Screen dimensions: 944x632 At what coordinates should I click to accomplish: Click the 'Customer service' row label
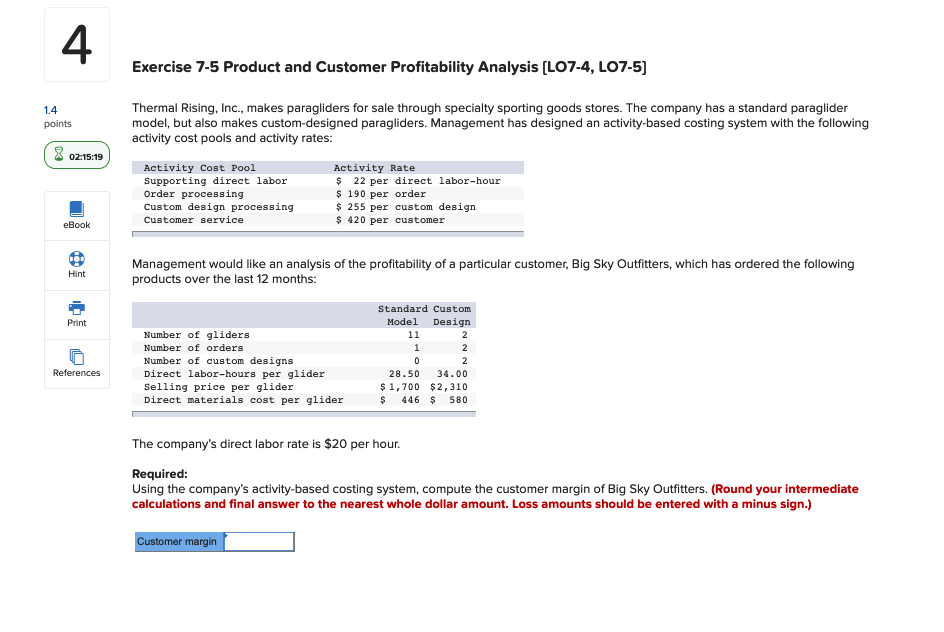click(193, 220)
